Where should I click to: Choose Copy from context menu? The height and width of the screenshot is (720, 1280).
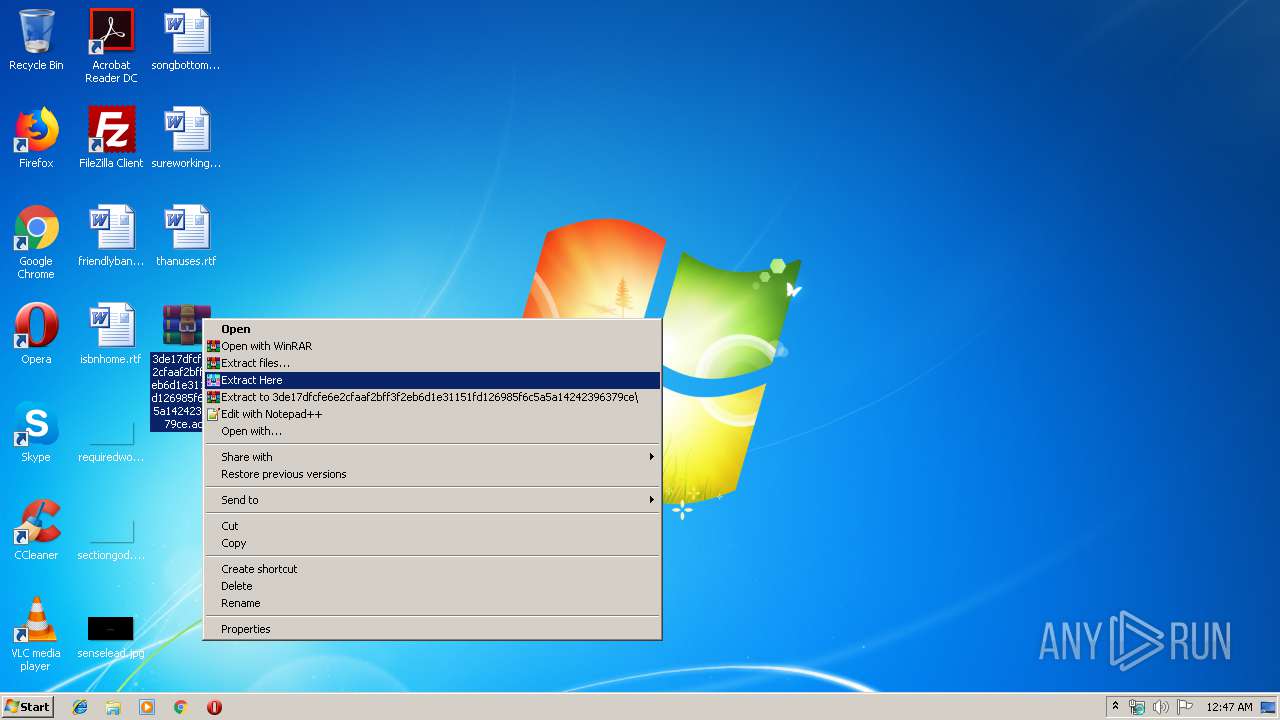coord(432,543)
